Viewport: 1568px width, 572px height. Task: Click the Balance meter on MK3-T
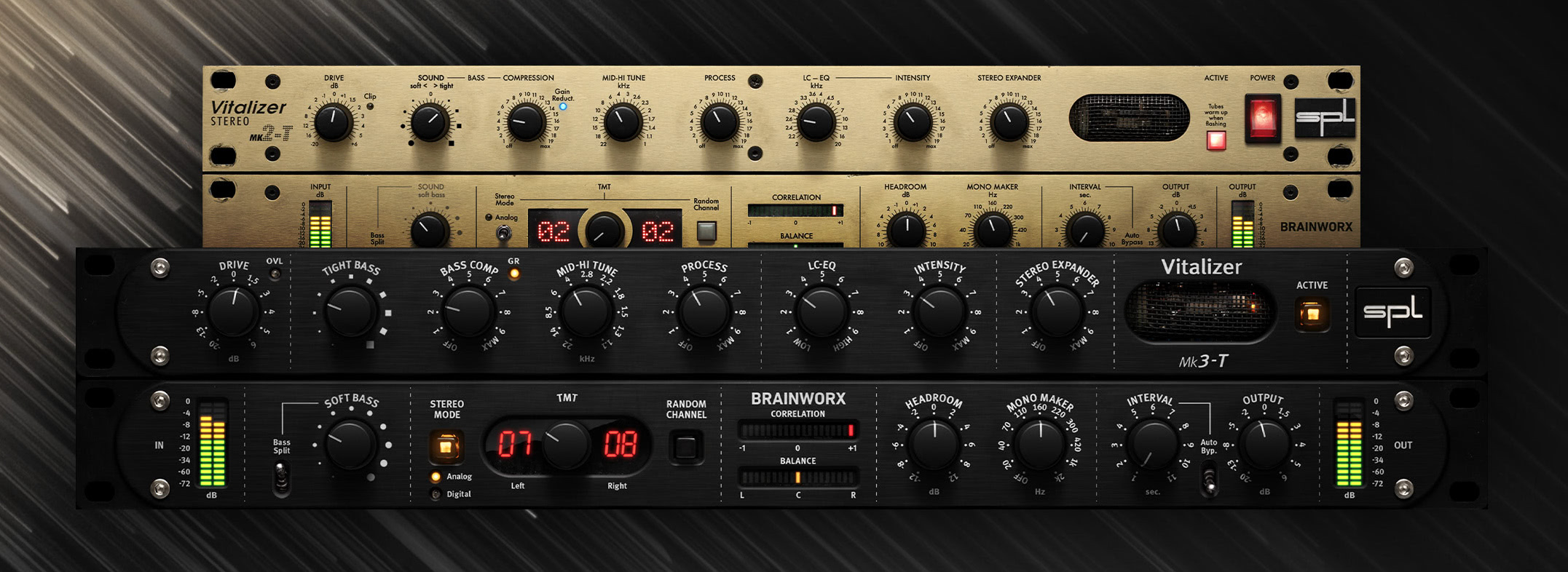pos(797,477)
